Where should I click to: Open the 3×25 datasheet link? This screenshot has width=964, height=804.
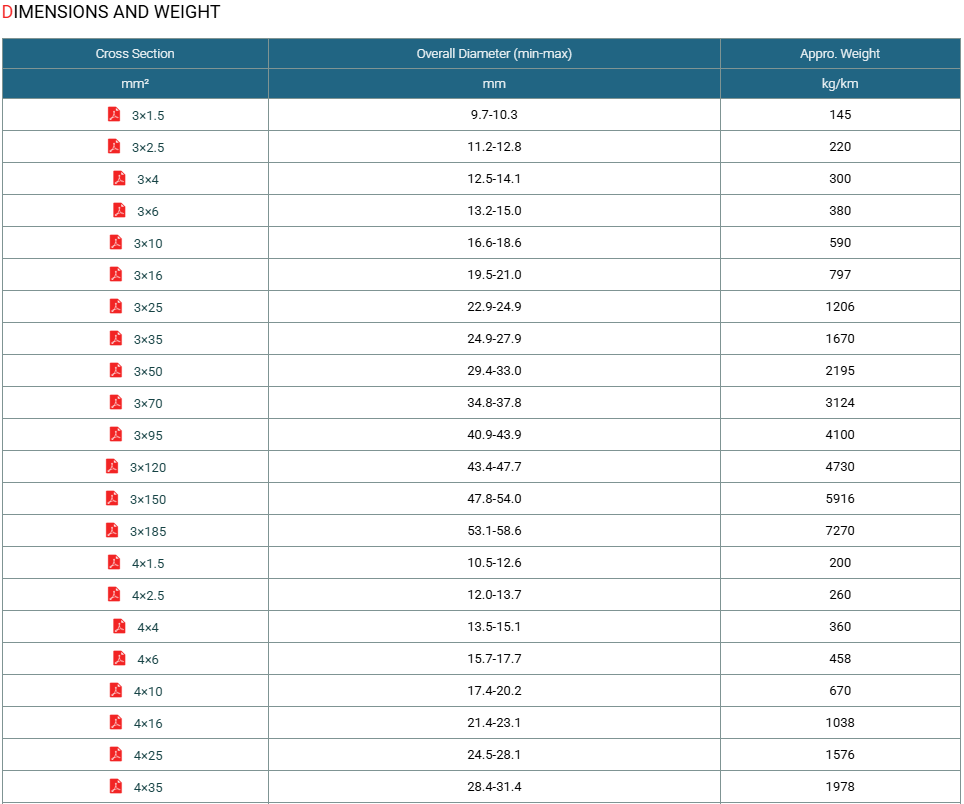click(x=148, y=307)
